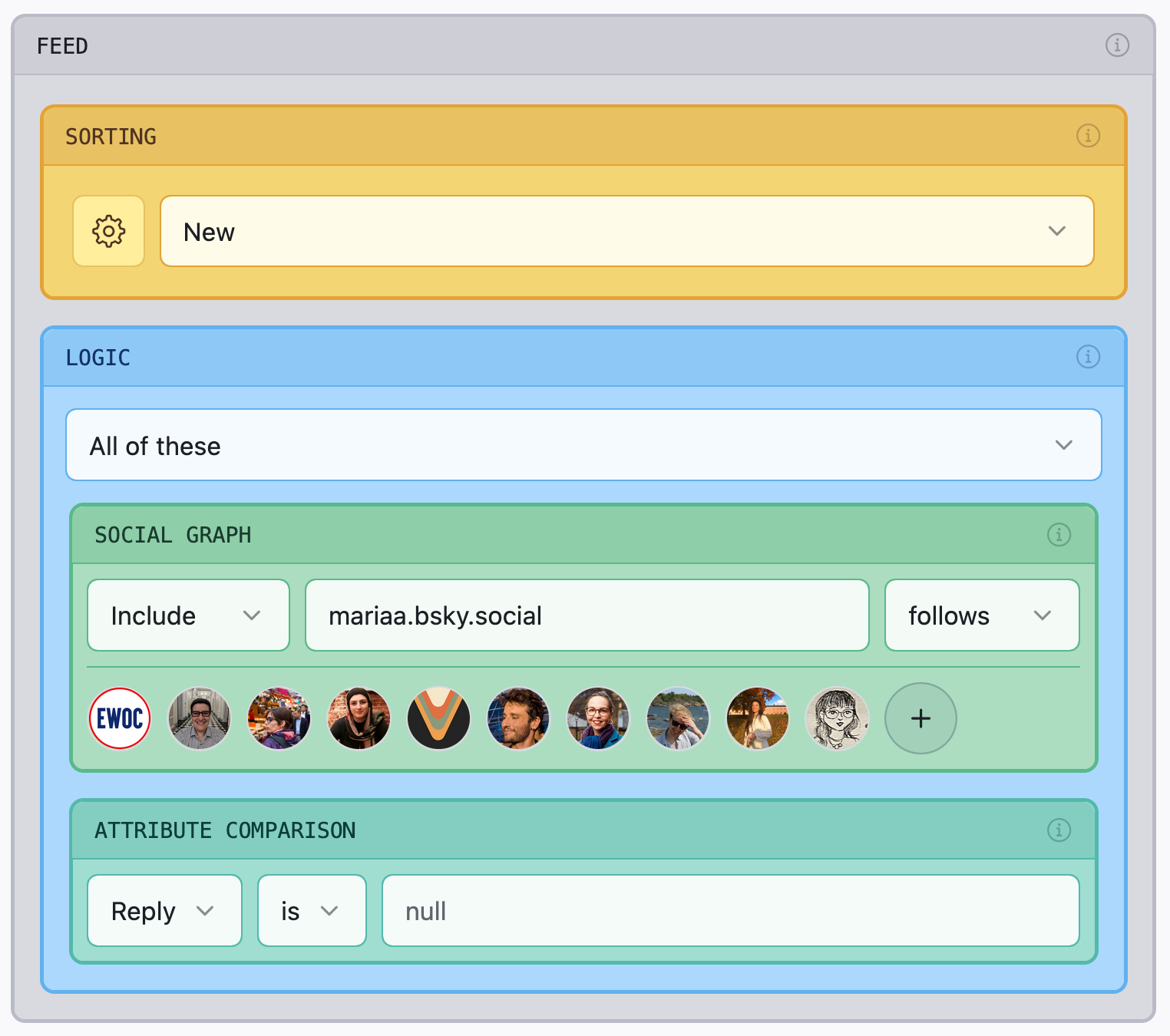1170x1036 pixels.
Task: Click the Feed info icon
Action: 1117,45
